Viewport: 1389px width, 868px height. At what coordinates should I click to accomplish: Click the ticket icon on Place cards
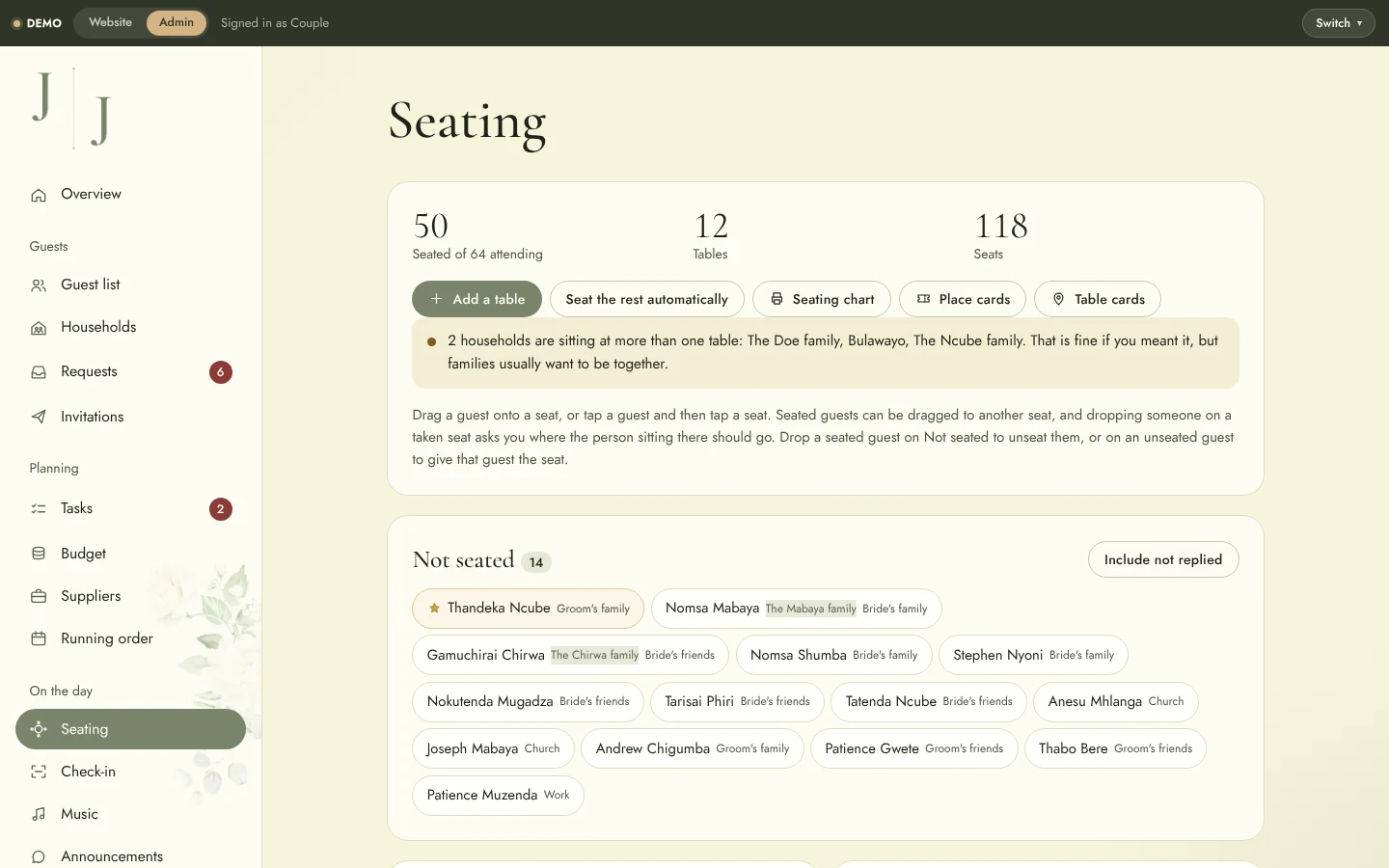923,299
